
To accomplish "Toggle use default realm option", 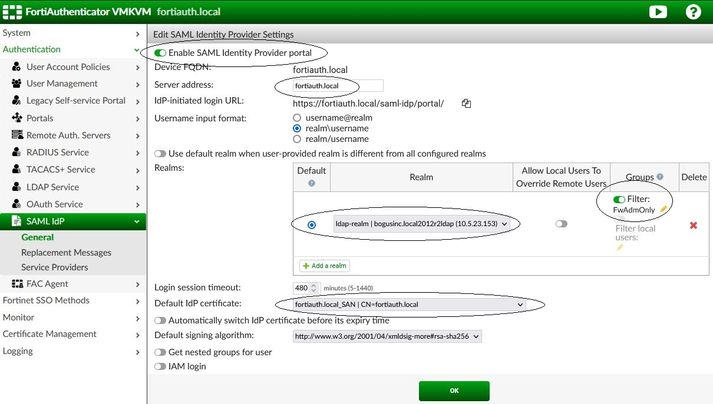I will pyautogui.click(x=160, y=154).
